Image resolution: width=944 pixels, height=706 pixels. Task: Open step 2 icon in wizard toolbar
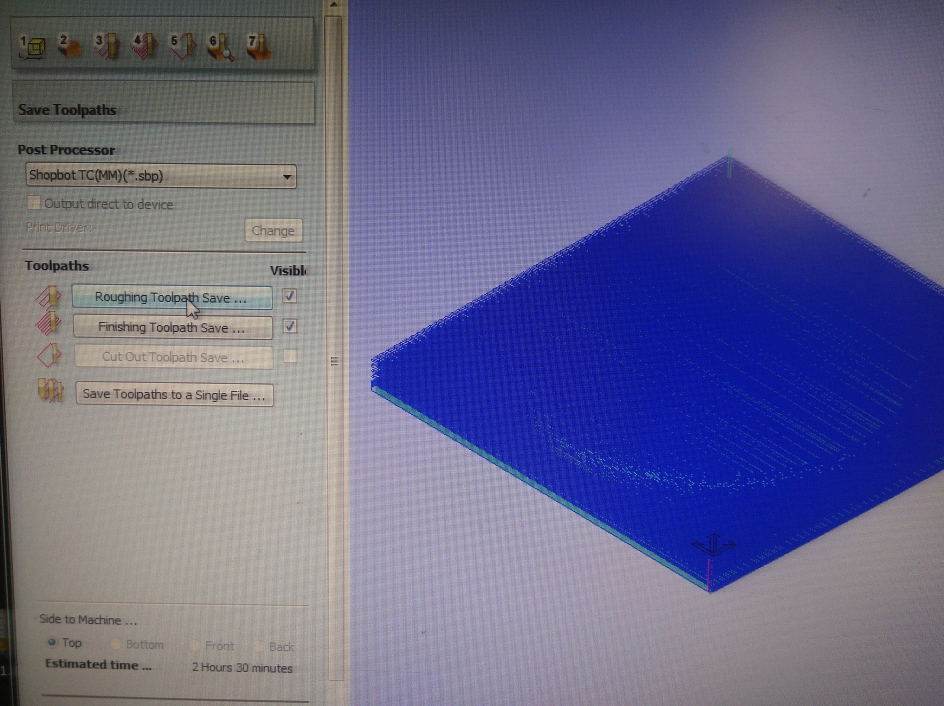[x=70, y=46]
